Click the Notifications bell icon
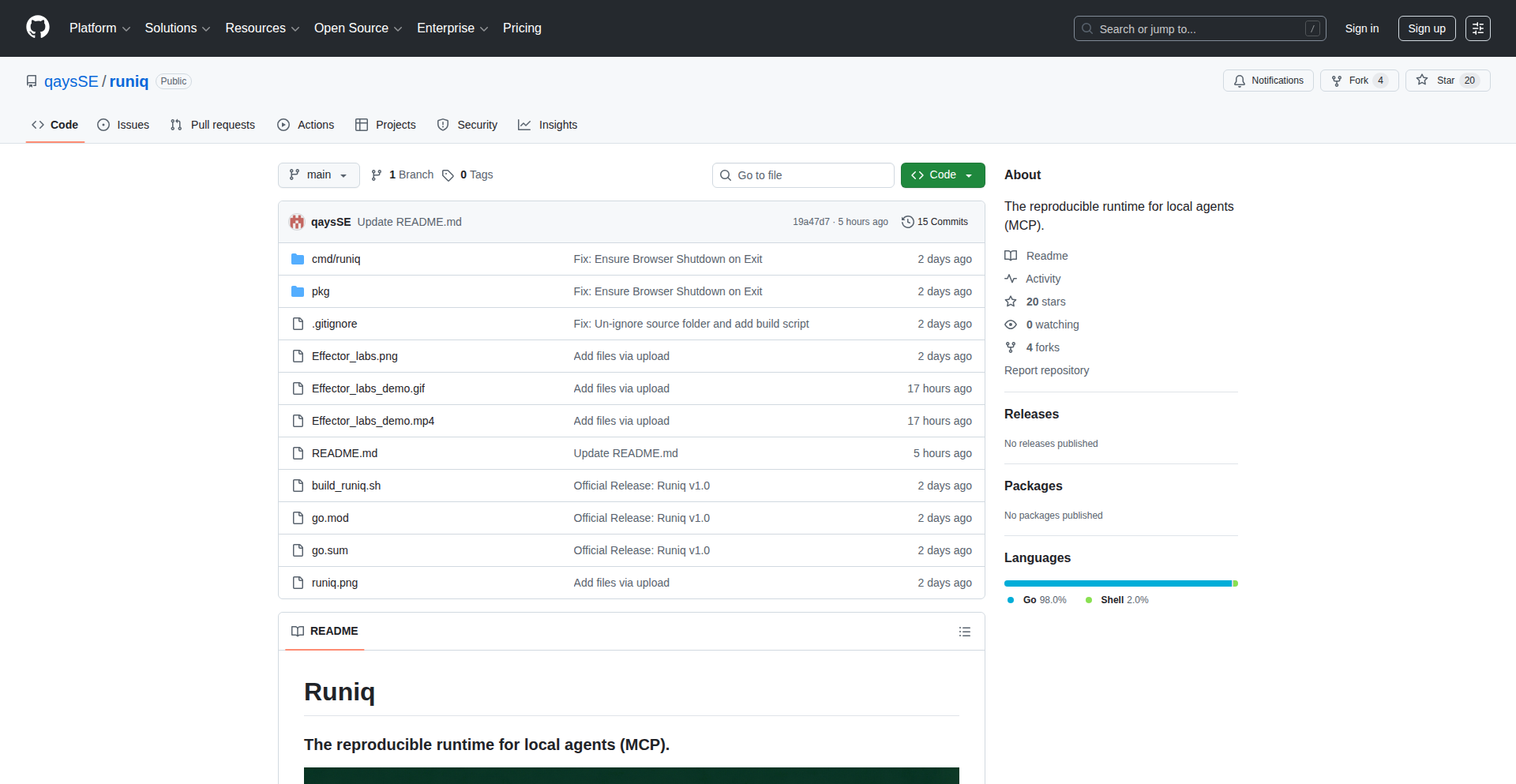This screenshot has height=784, width=1516. click(1240, 81)
